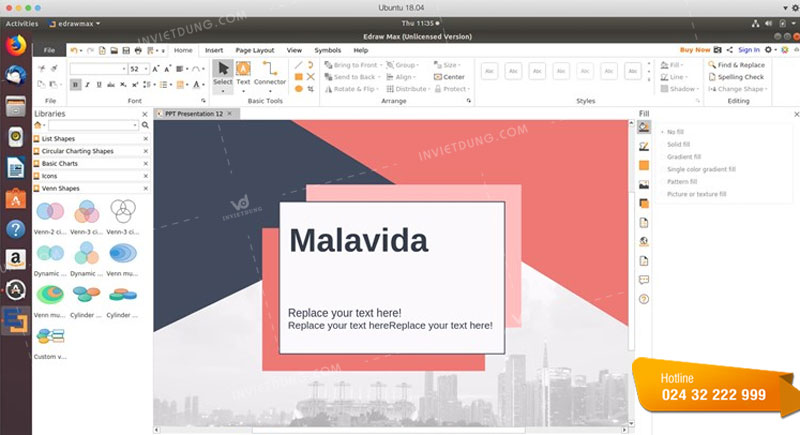Click the library search input field
Screen dimensions: 800x435
coord(93,125)
